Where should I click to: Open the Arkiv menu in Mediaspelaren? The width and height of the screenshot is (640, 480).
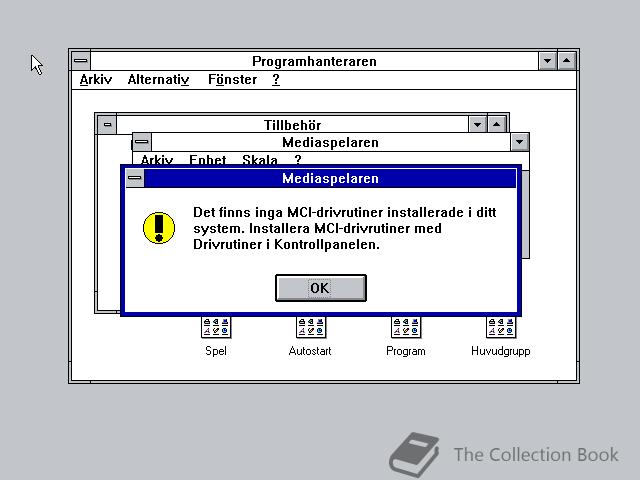157,160
